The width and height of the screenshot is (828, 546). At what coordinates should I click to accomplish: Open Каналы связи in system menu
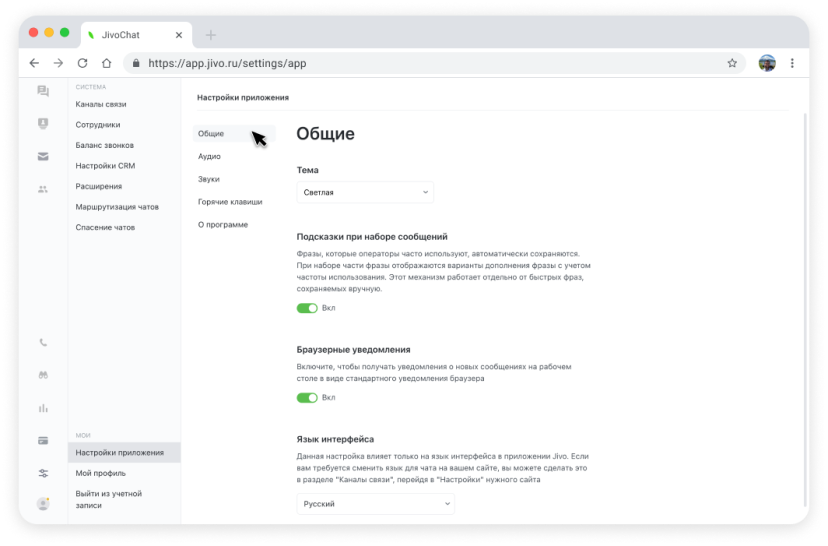(x=101, y=104)
